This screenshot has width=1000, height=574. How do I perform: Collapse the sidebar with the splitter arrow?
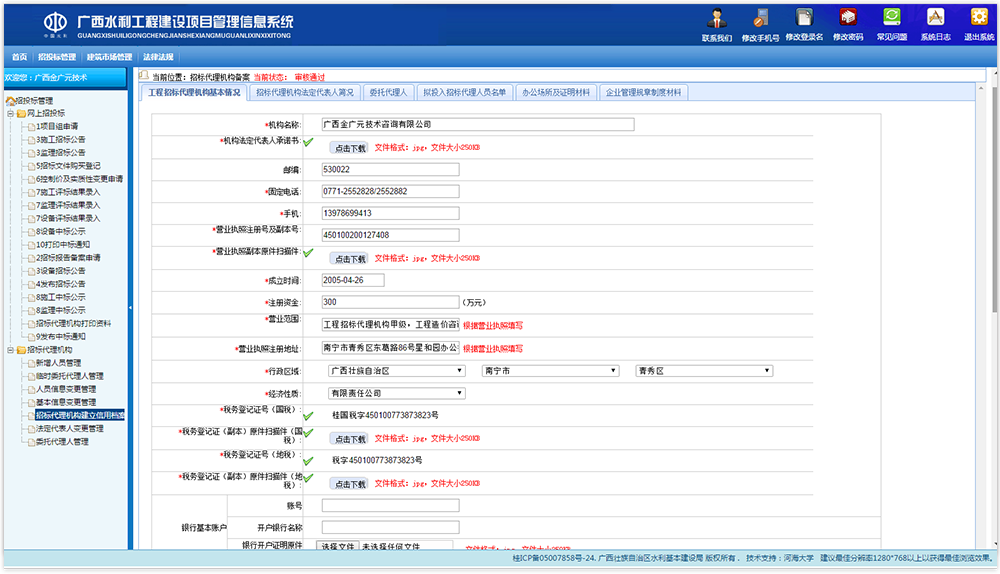click(x=131, y=308)
